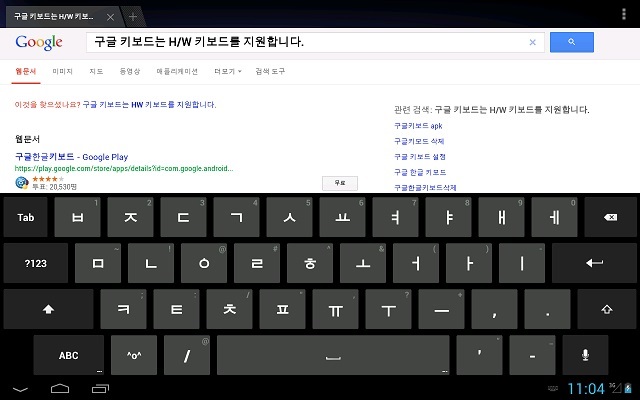Viewport: 640px width, 400px height.
Task: Open related search 구글 한글 키보드
Action: pos(420,172)
